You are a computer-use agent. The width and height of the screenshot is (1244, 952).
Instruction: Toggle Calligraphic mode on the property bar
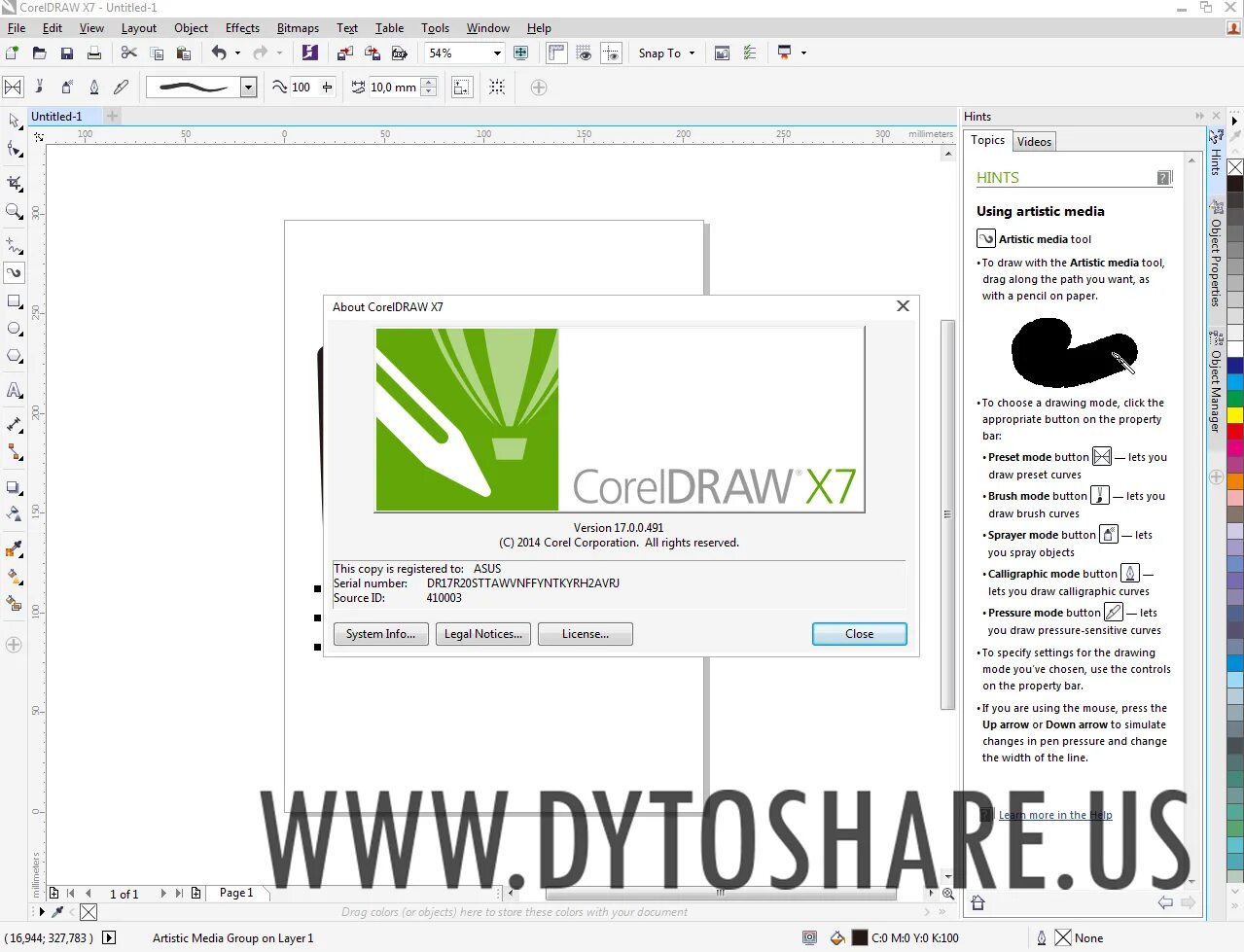click(94, 88)
